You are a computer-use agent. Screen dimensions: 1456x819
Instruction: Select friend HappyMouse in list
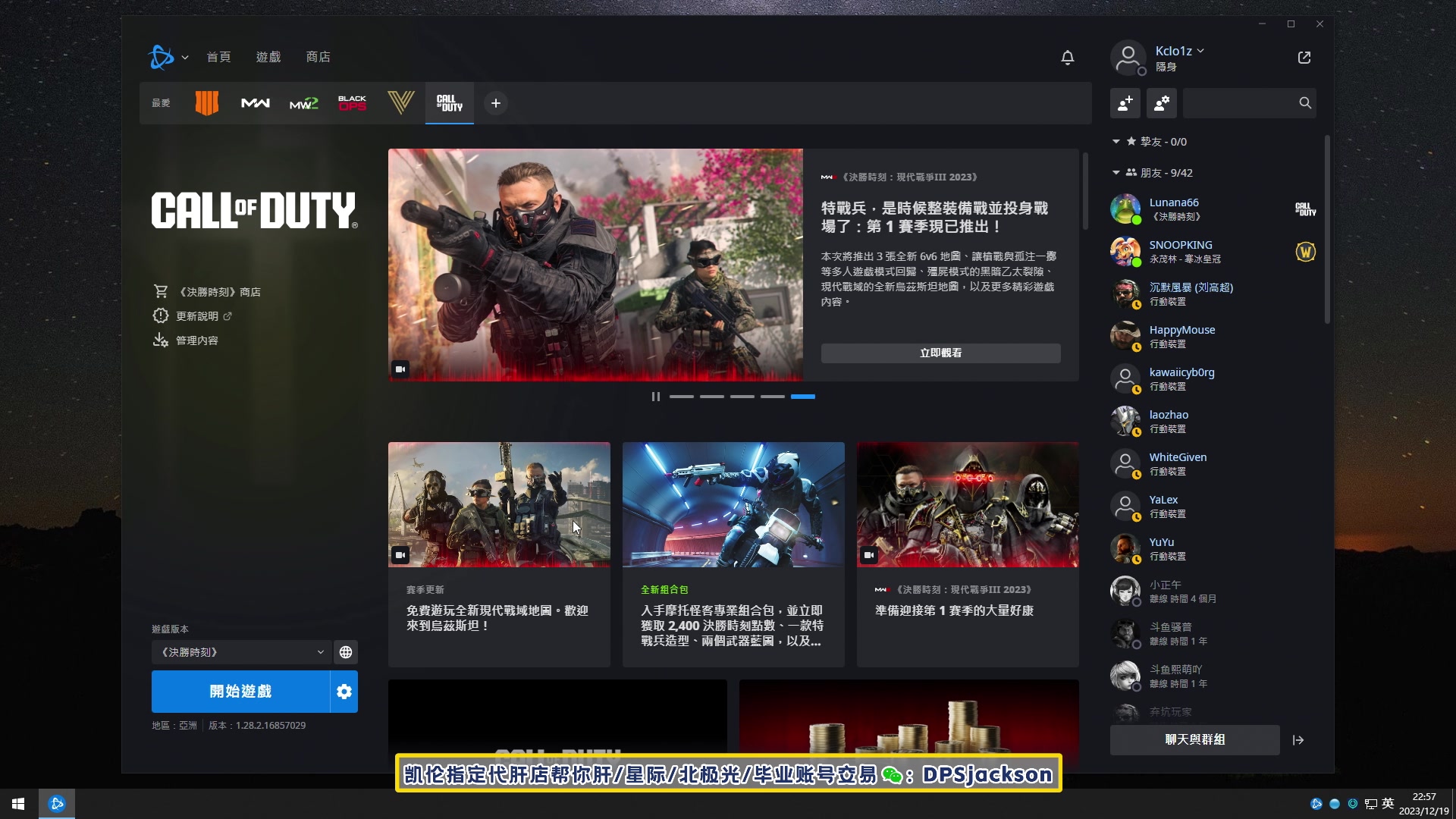click(x=1213, y=337)
